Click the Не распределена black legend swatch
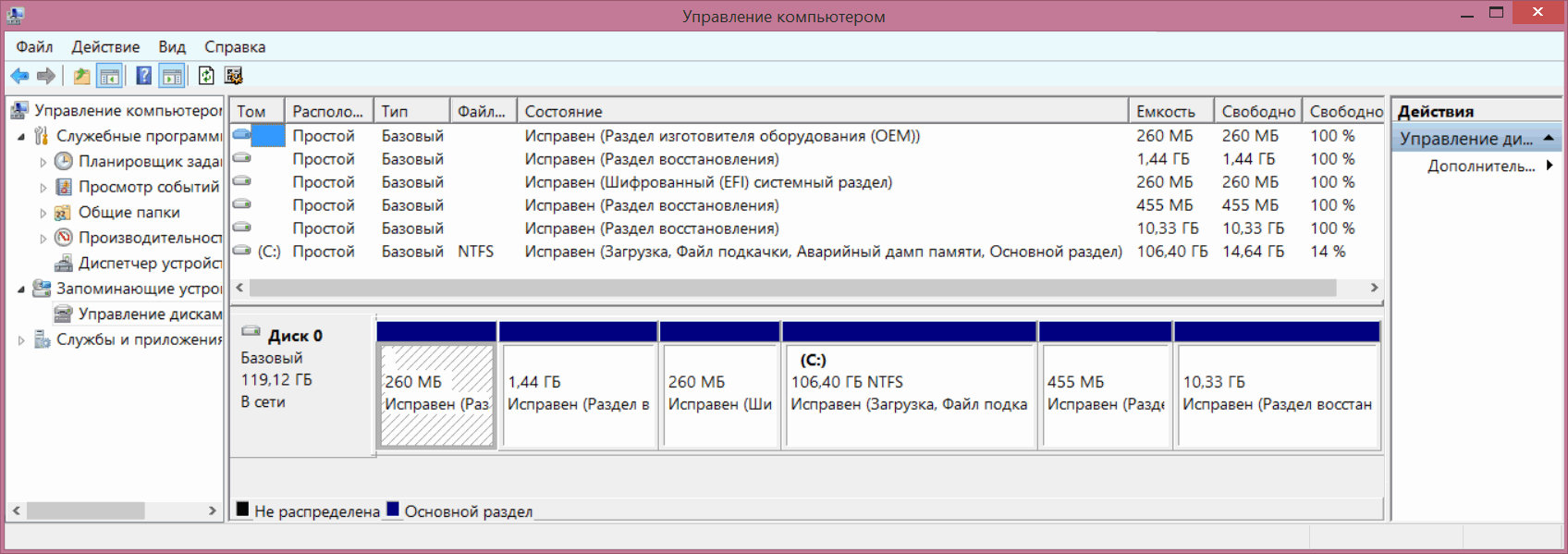Viewport: 1568px width, 554px height. pyautogui.click(x=242, y=509)
